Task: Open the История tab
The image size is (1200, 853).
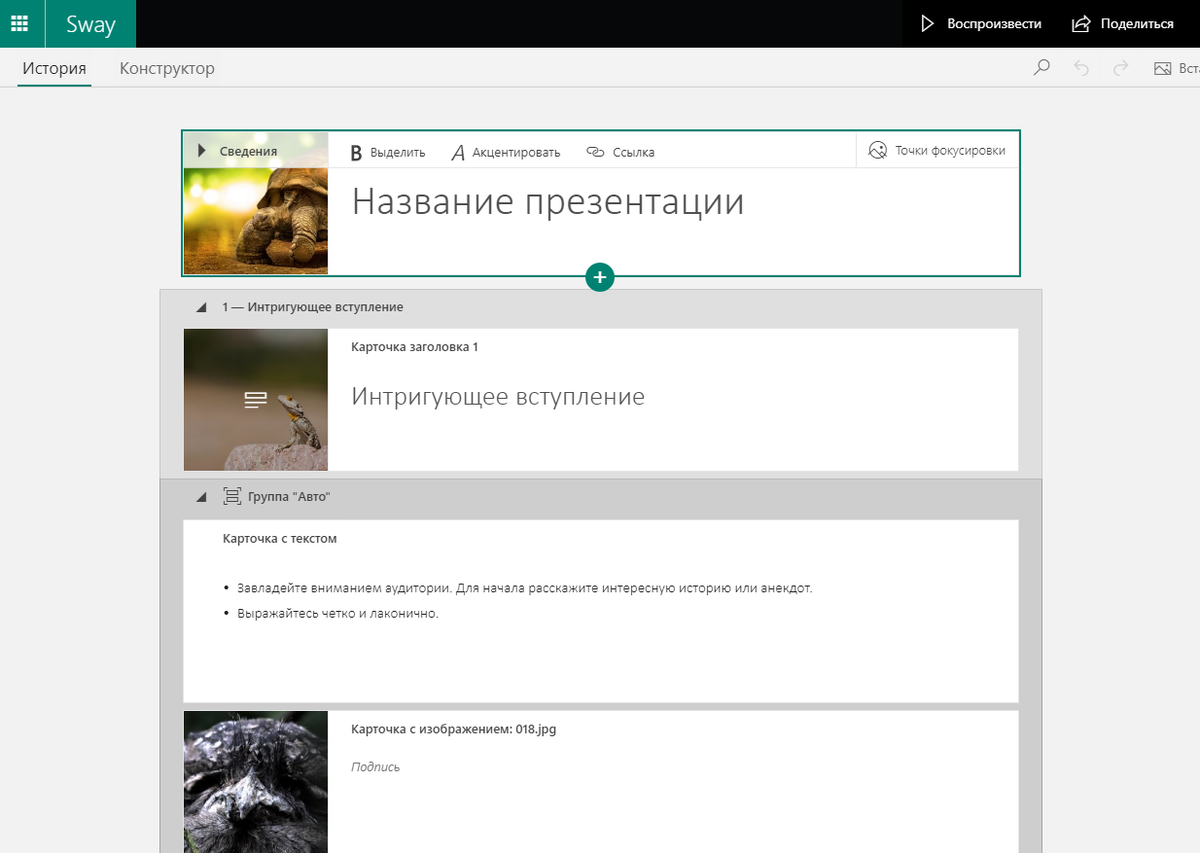Action: pyautogui.click(x=55, y=68)
